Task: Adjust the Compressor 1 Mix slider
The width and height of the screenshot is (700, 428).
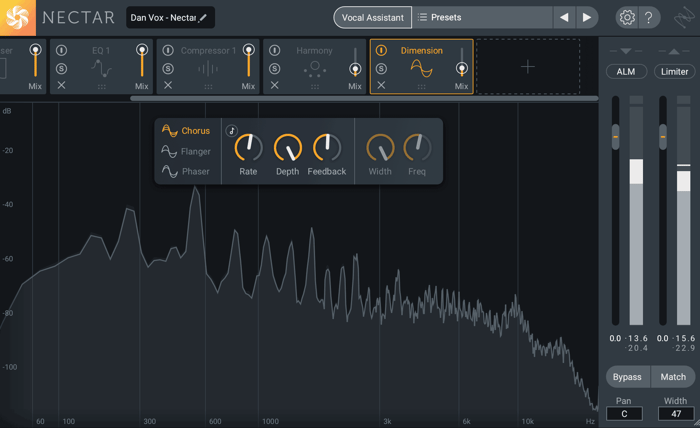Action: point(249,62)
